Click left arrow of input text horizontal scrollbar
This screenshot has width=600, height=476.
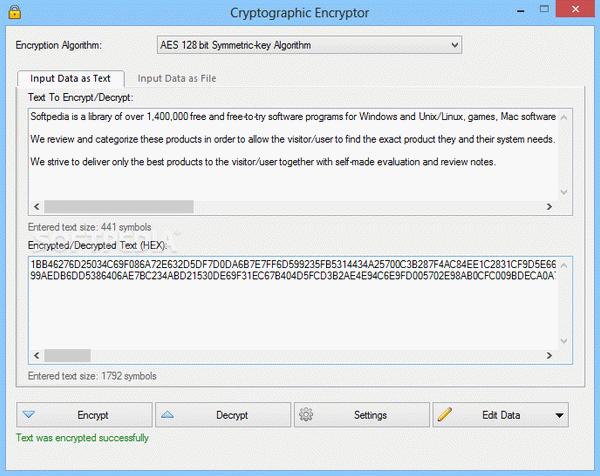pos(36,207)
